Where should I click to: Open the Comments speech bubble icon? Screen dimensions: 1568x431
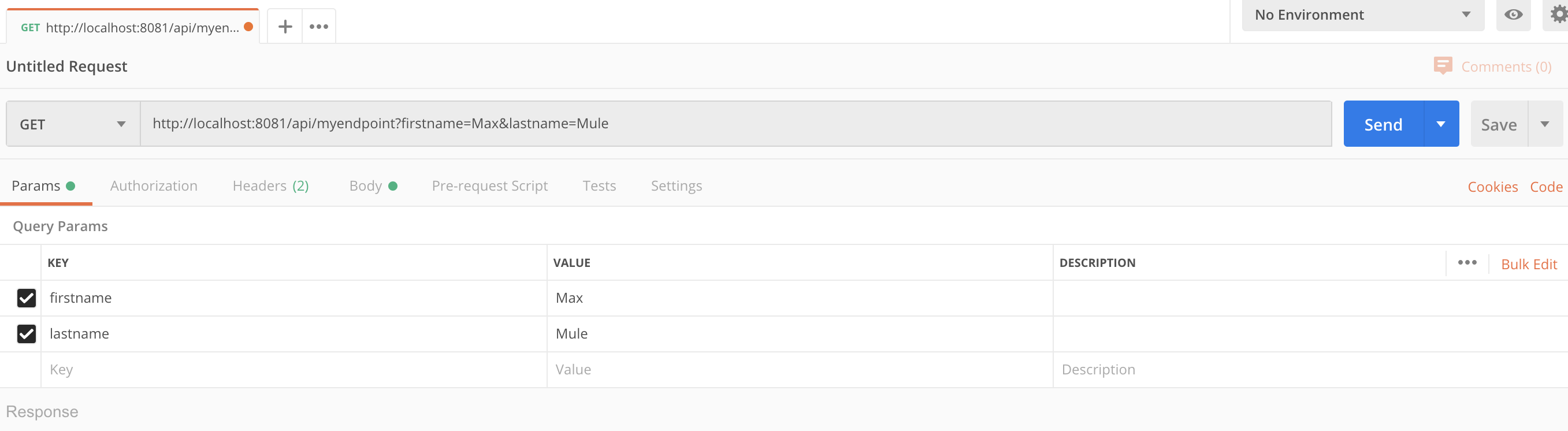[1443, 66]
